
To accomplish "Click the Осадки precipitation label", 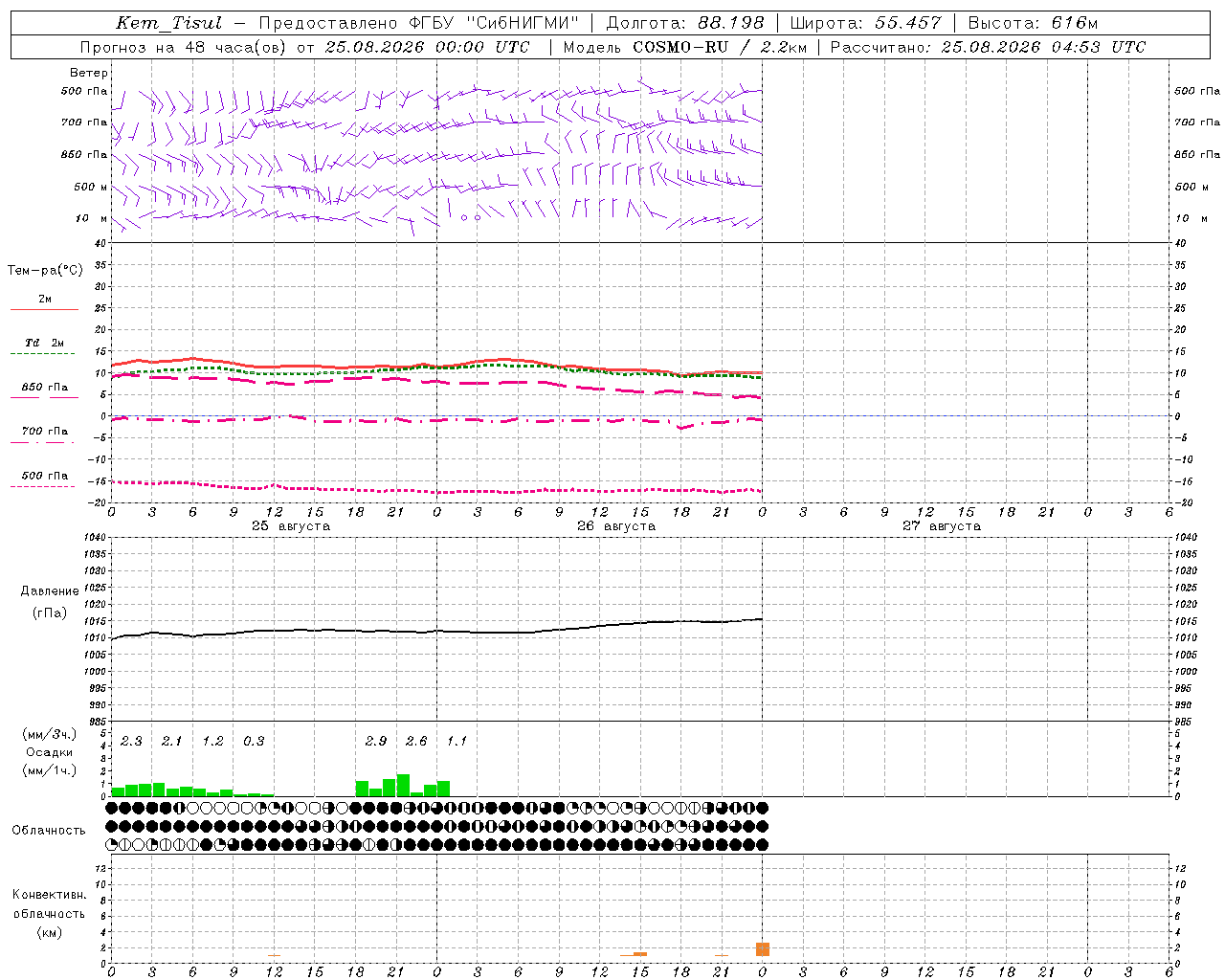I will [x=49, y=752].
